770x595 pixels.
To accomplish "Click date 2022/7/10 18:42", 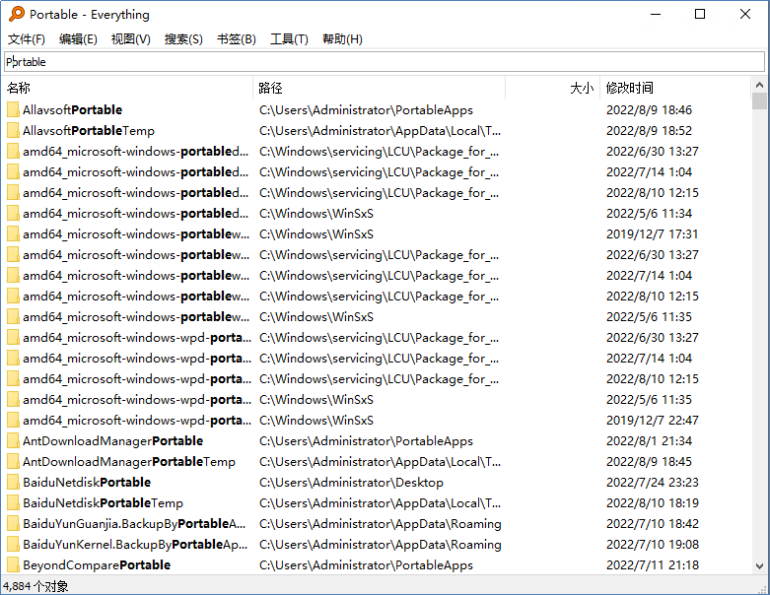I will pyautogui.click(x=652, y=523).
